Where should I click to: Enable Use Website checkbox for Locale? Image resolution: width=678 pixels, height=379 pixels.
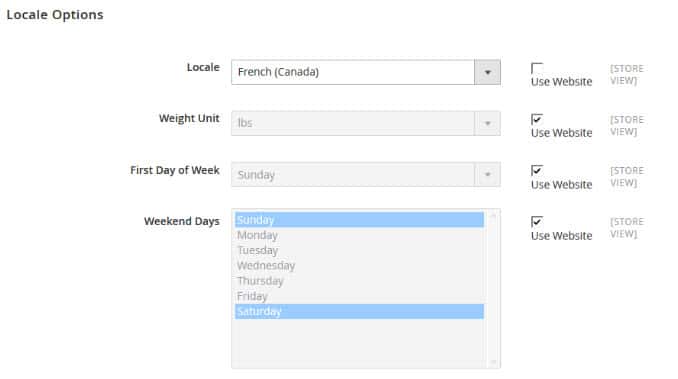coord(537,68)
